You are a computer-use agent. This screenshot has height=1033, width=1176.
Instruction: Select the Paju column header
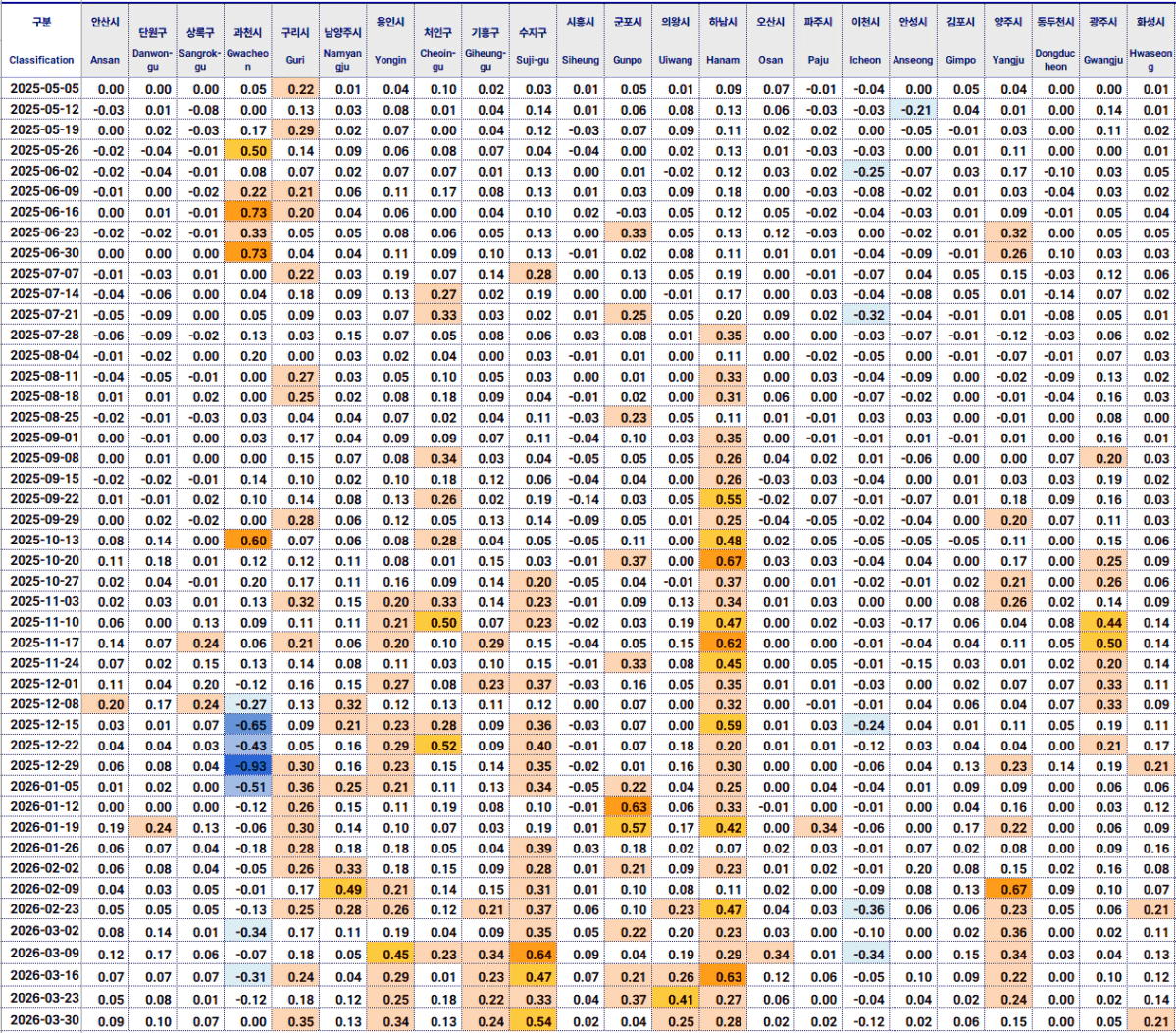tap(818, 40)
